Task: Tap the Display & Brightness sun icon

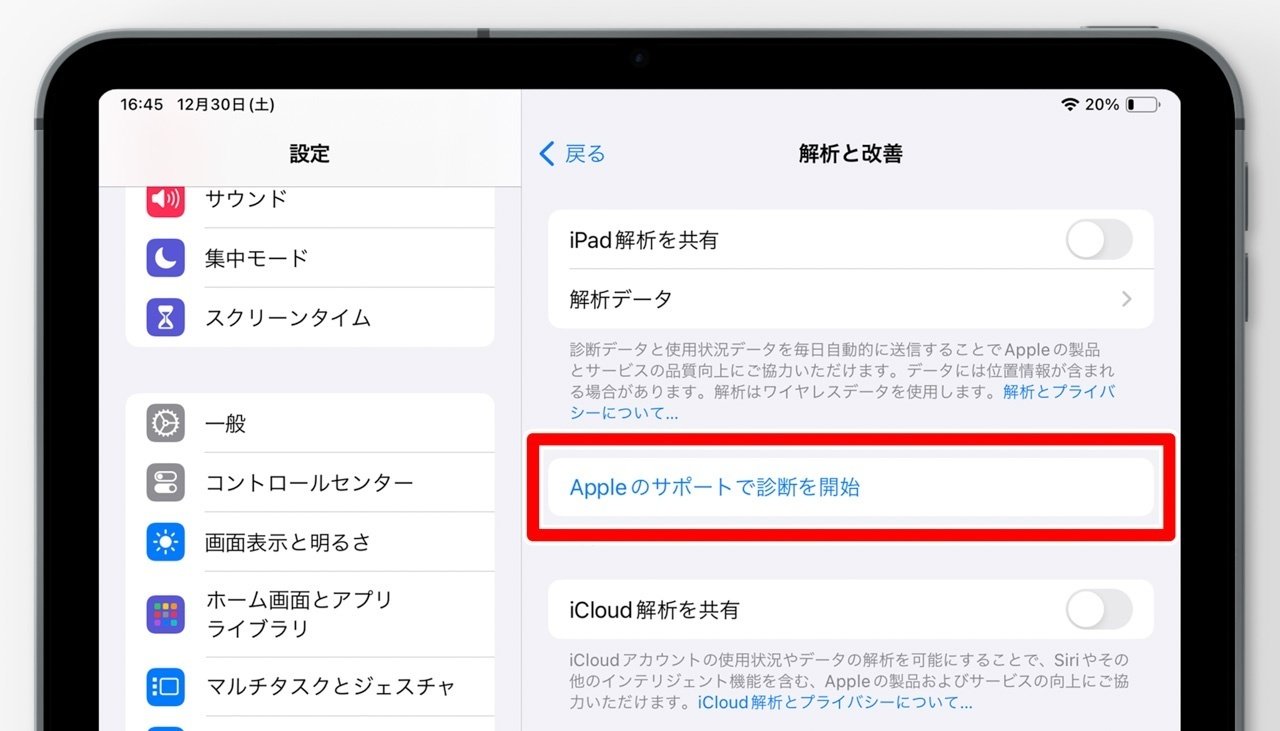Action: click(x=165, y=543)
